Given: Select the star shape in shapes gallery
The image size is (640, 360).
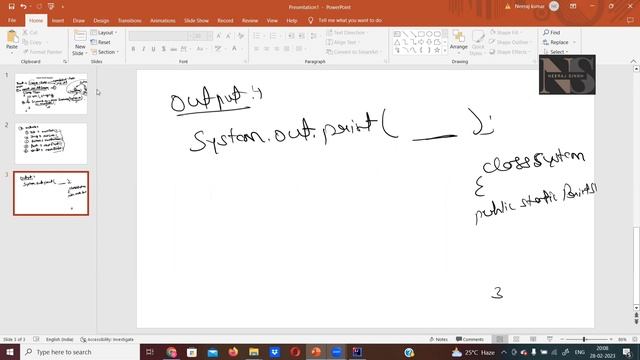Looking at the screenshot, I should click(437, 50).
